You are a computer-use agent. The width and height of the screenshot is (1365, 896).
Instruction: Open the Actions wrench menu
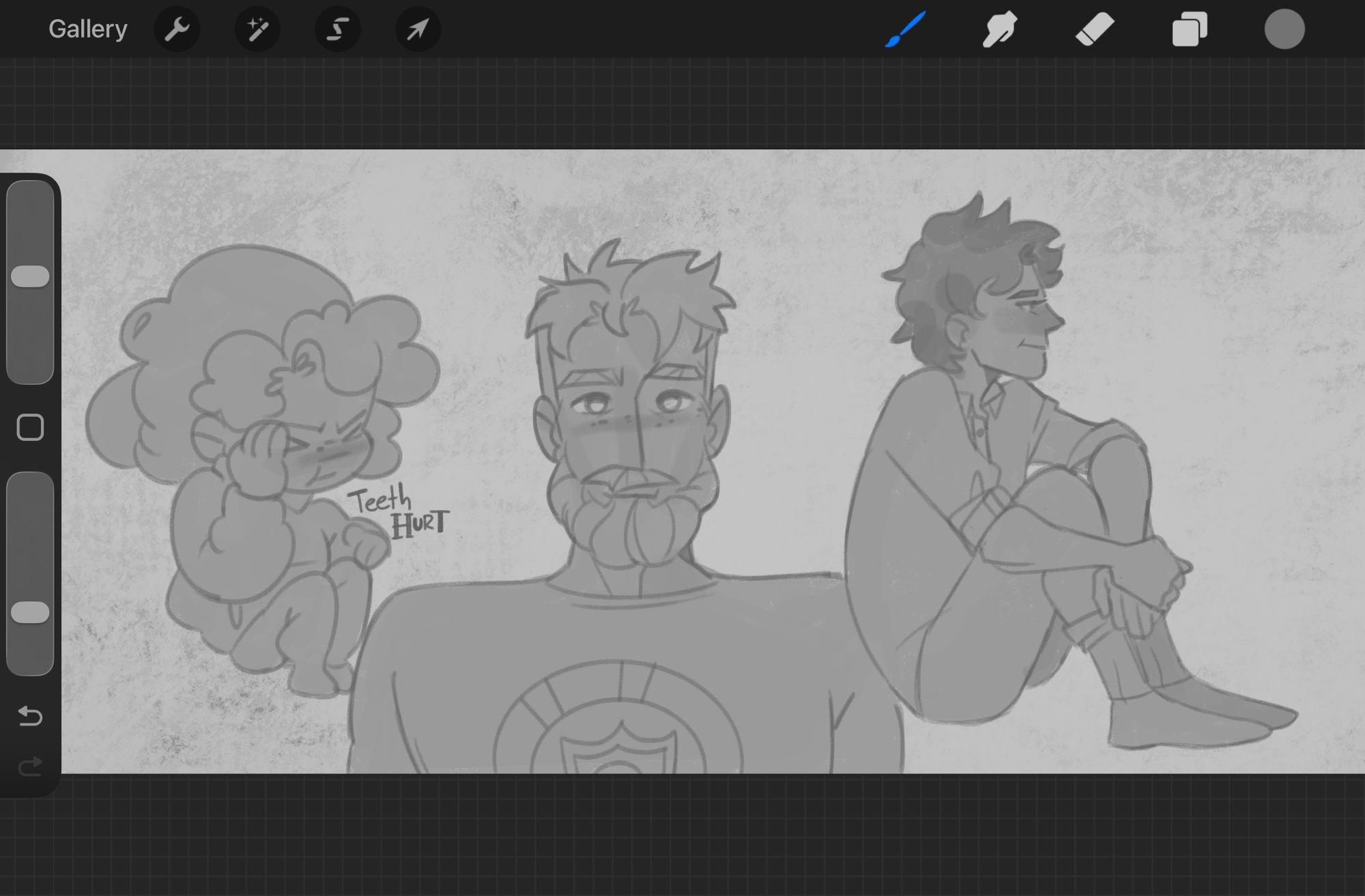(x=177, y=29)
